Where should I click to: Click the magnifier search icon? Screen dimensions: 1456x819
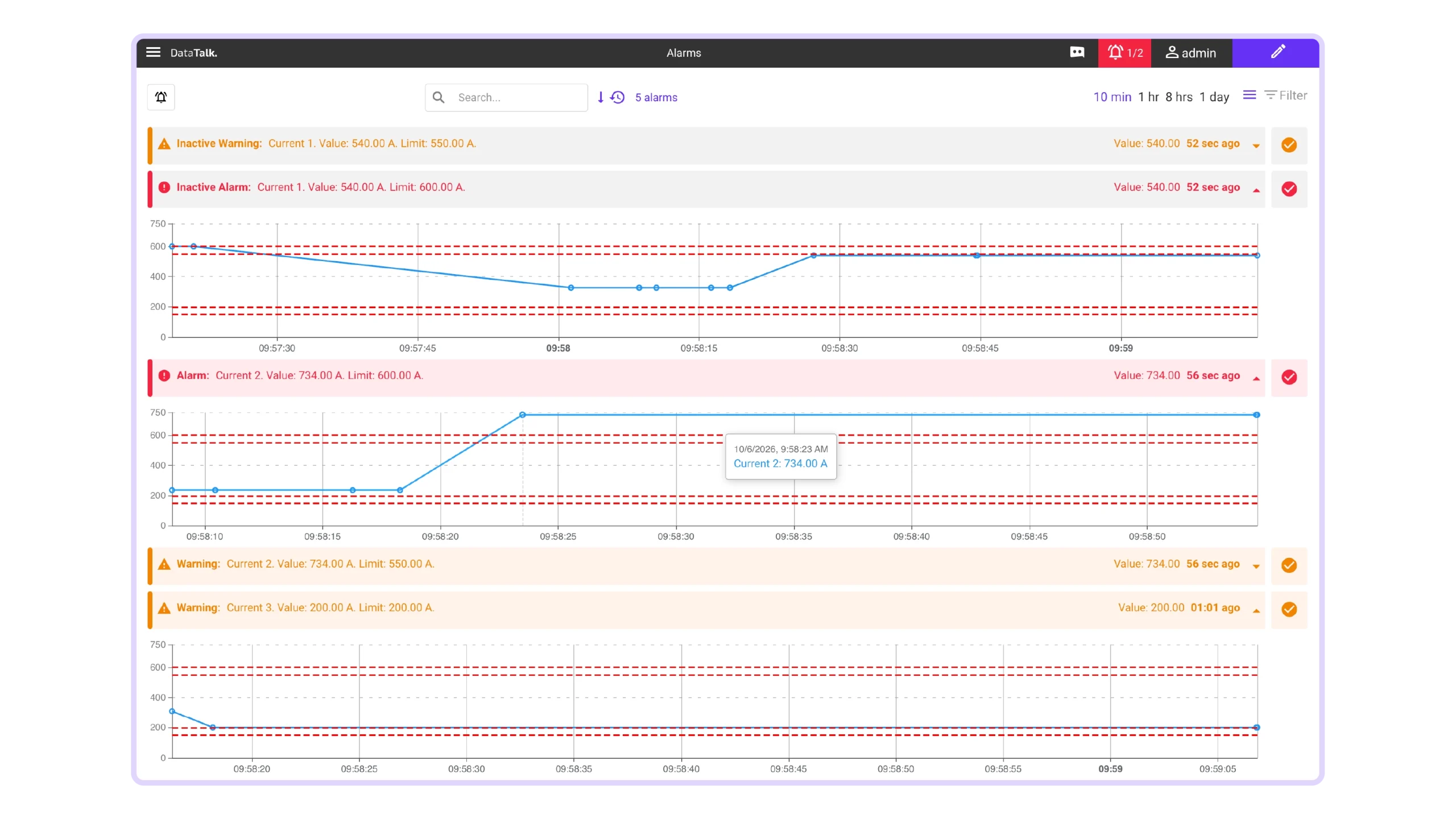439,97
